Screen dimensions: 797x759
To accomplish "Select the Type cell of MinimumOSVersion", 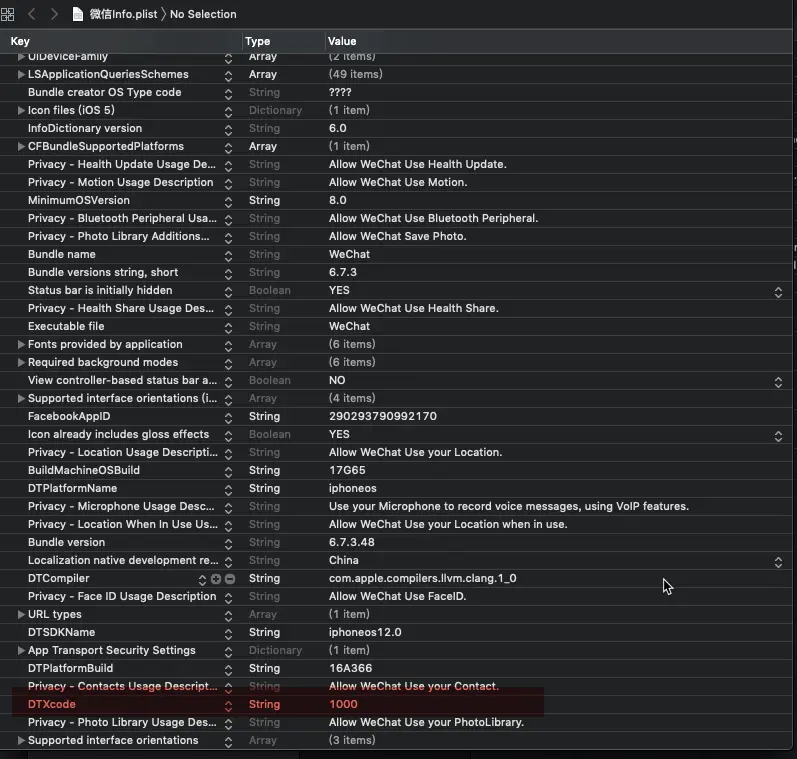I will pos(264,200).
